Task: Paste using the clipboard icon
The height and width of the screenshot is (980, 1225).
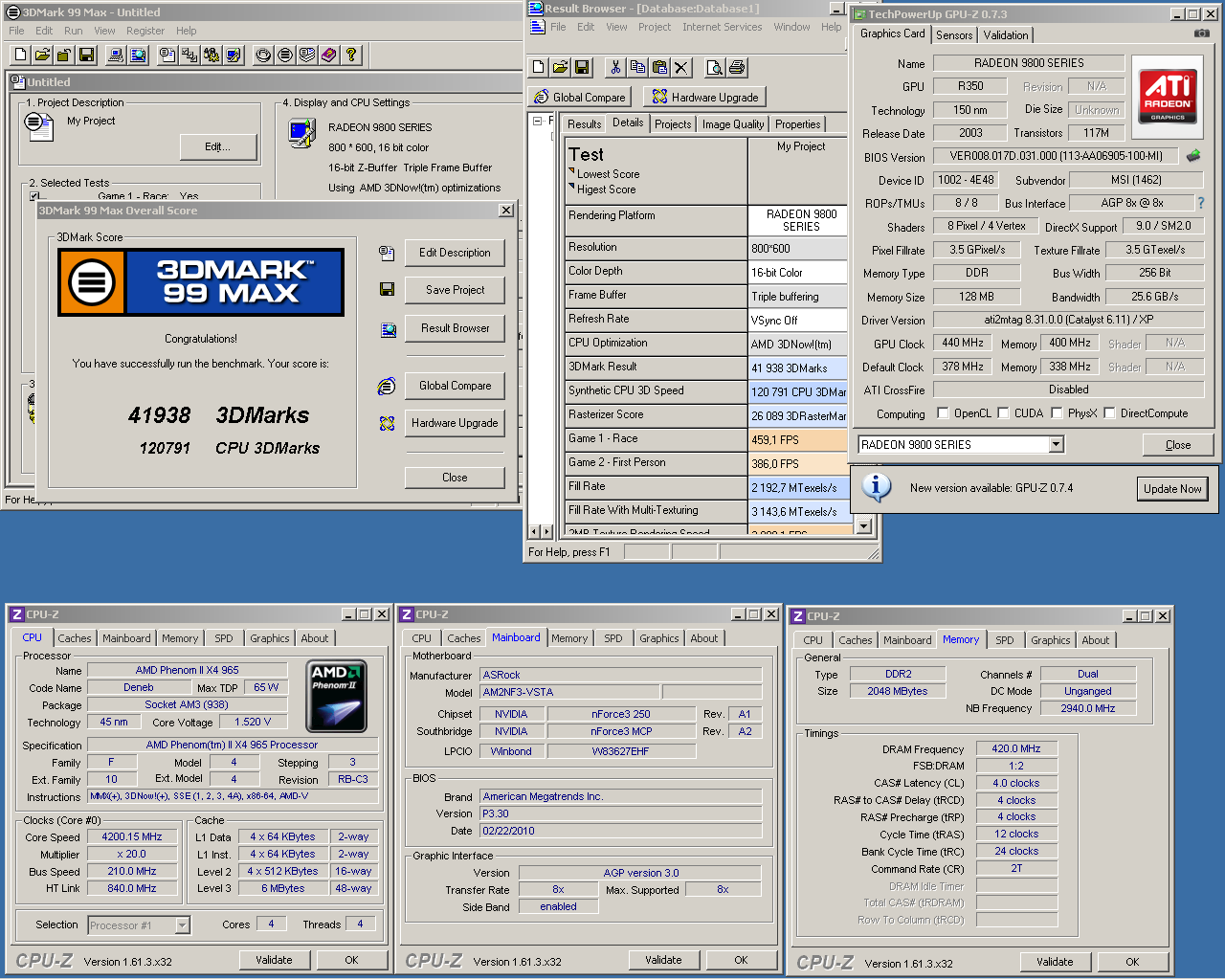Action: tap(659, 67)
